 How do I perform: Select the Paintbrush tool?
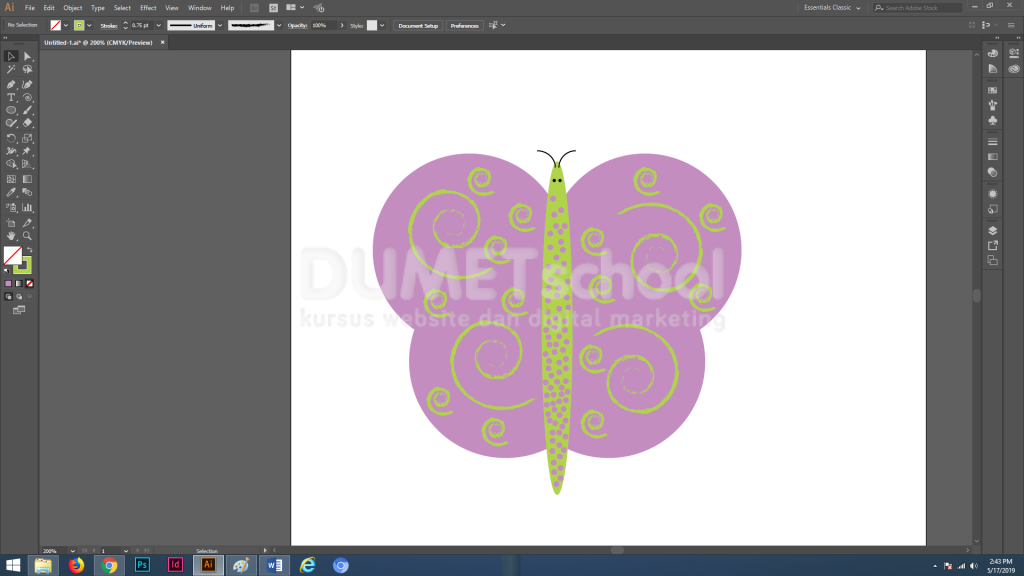[x=27, y=110]
